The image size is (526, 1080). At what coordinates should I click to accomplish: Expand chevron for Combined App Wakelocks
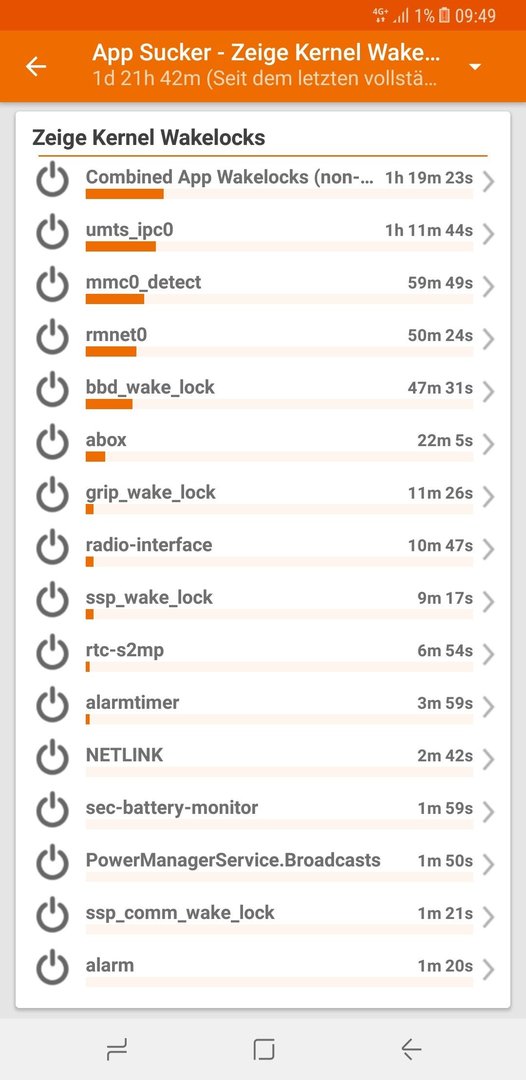pos(488,182)
